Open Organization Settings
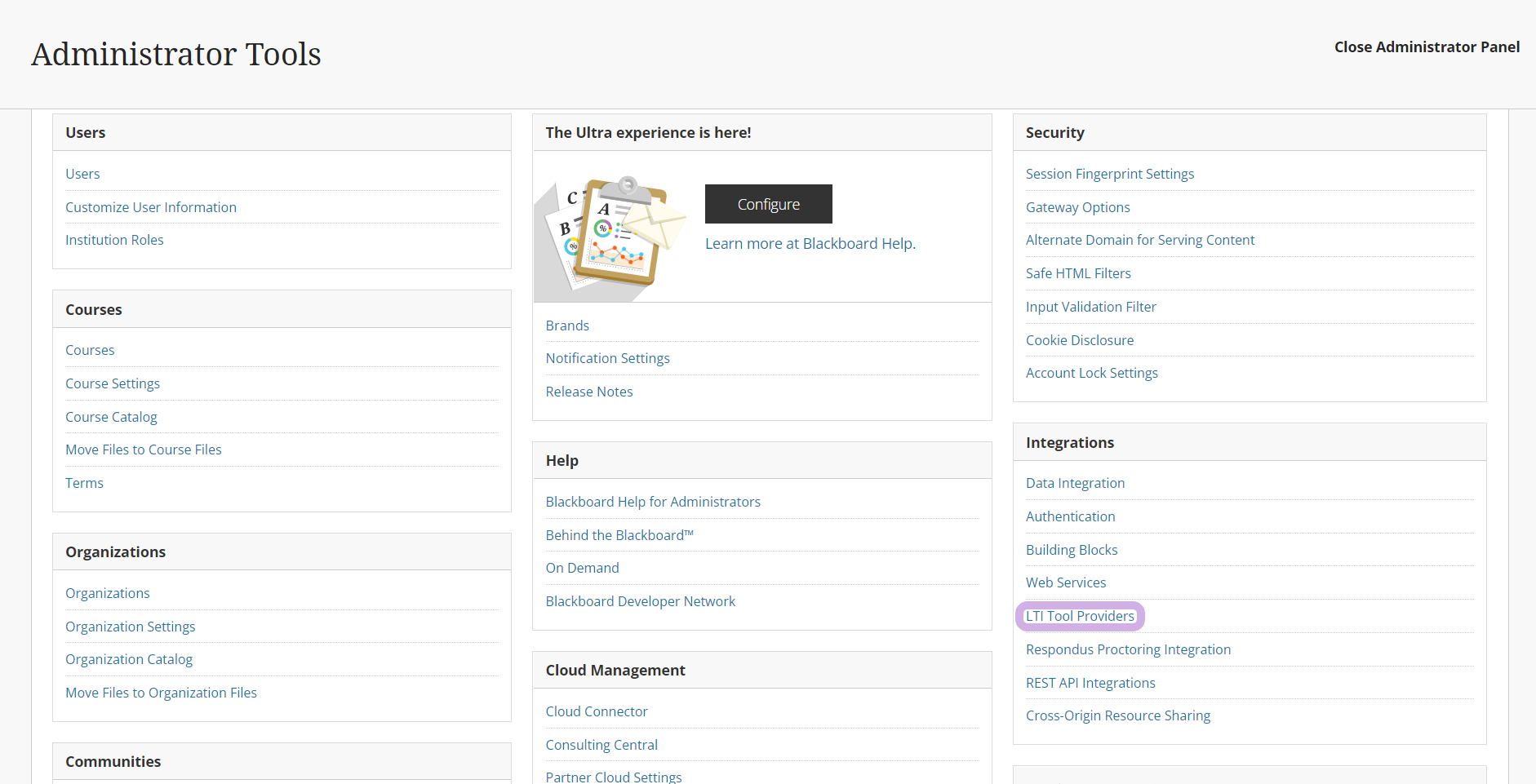The height and width of the screenshot is (784, 1536). (x=131, y=627)
